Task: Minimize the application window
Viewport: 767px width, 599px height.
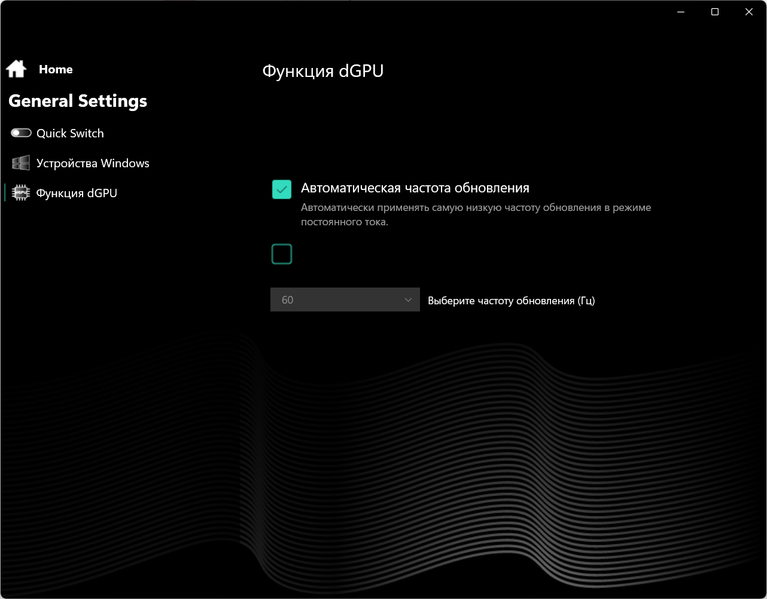Action: pos(681,12)
